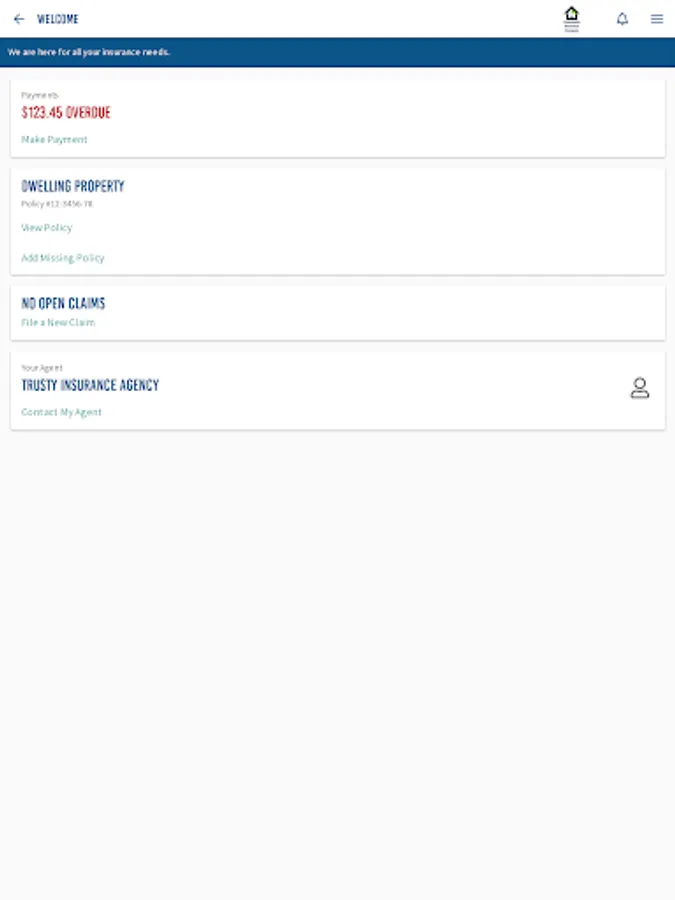Click the house logo icon
The width and height of the screenshot is (675, 900).
coord(571,19)
